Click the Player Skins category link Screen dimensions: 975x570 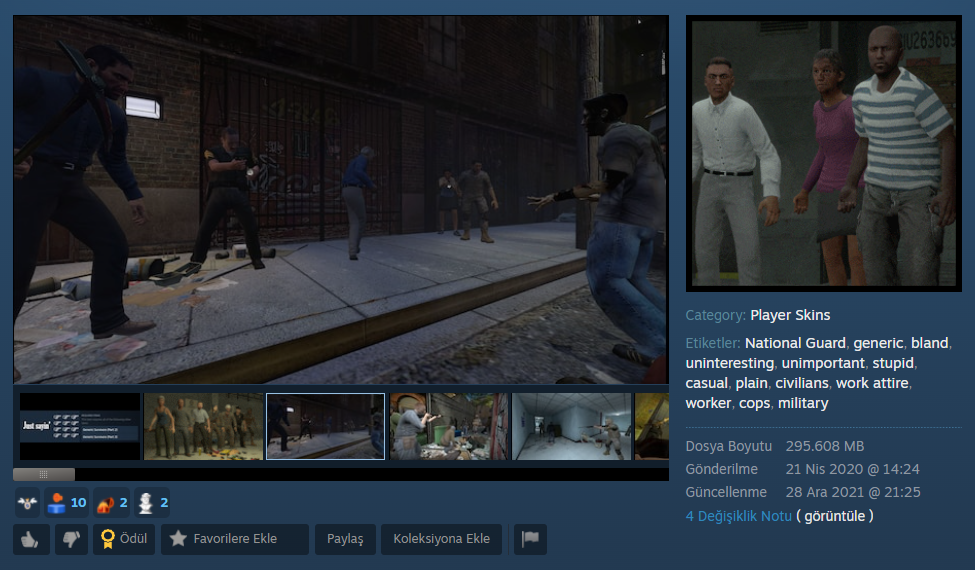pos(790,315)
